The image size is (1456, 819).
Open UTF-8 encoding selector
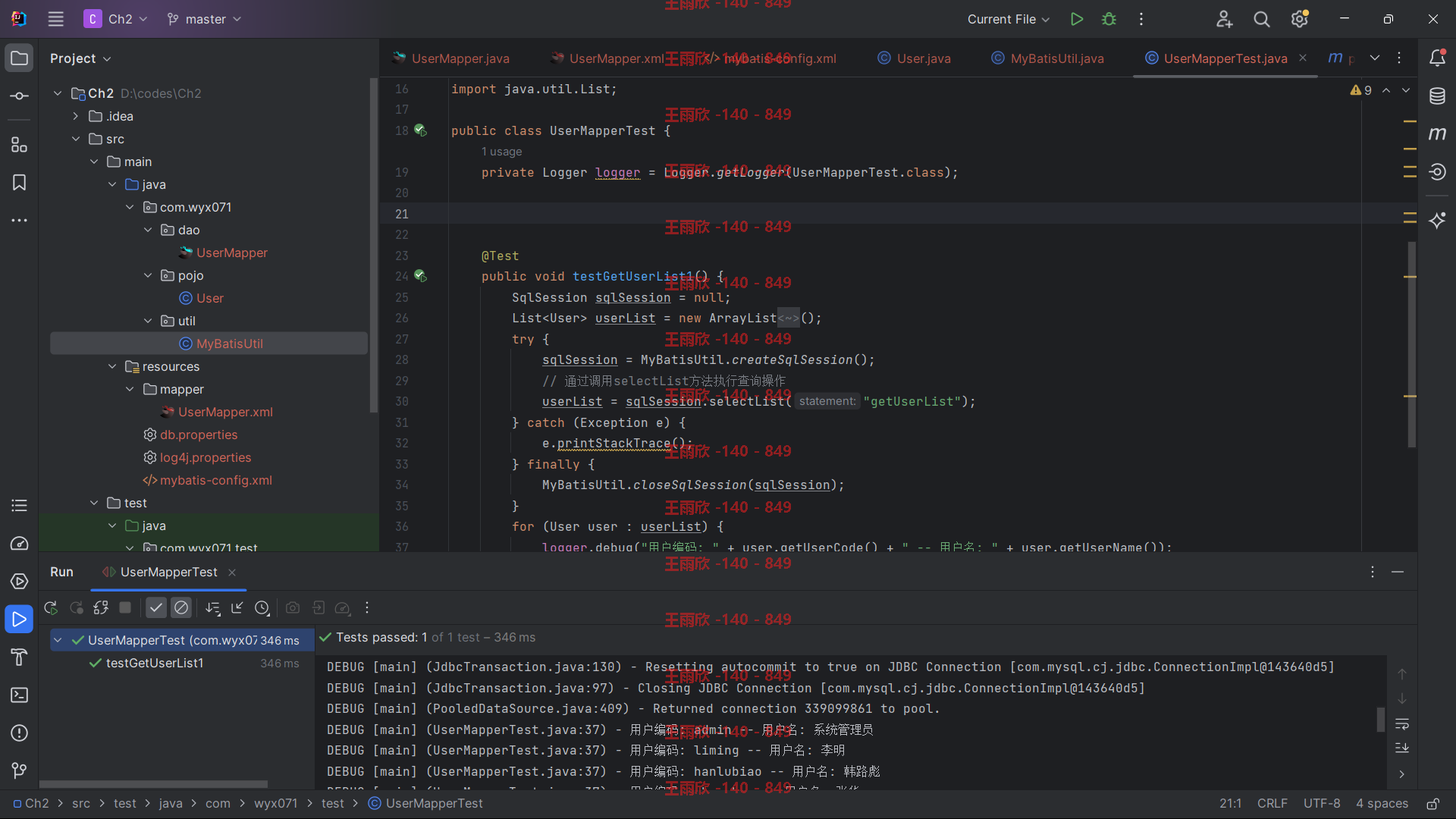1322,803
